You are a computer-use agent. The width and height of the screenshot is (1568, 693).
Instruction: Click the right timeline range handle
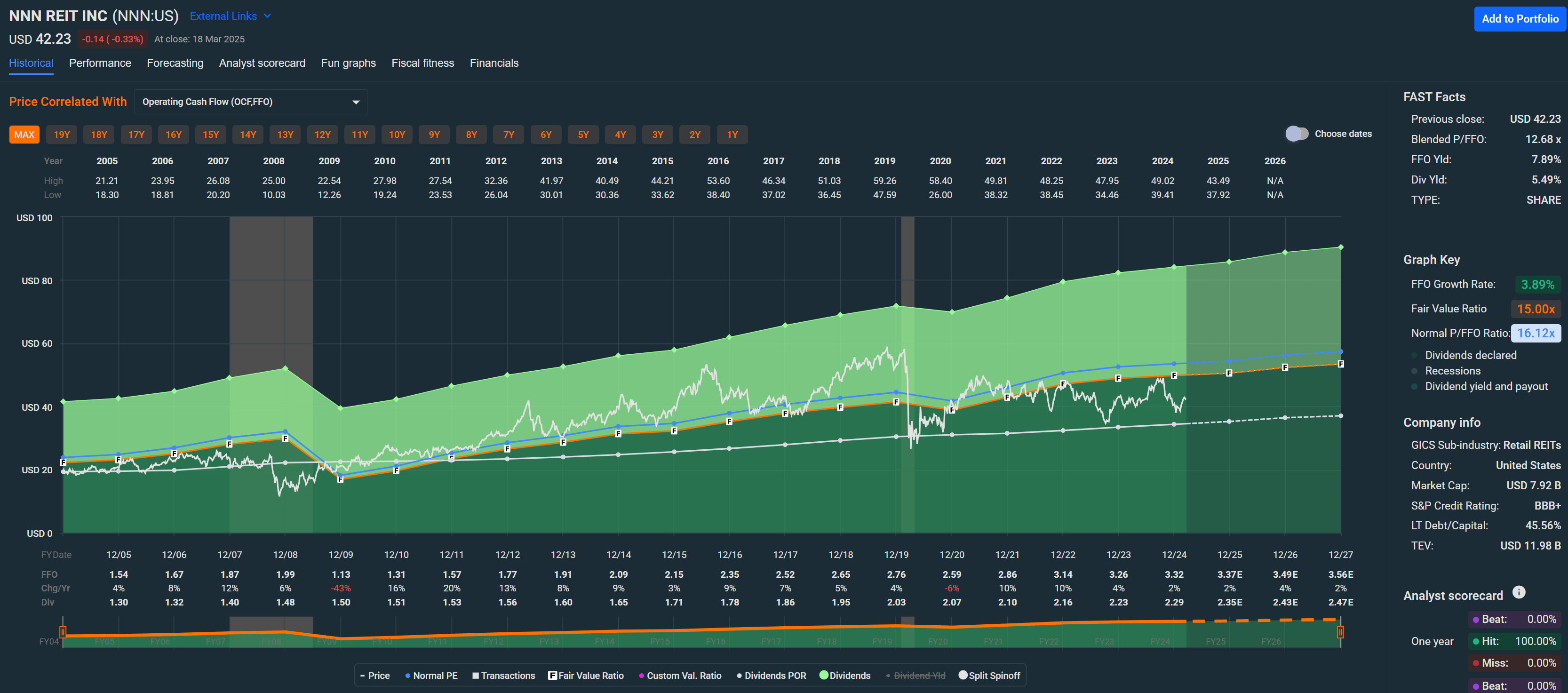[x=1340, y=631]
